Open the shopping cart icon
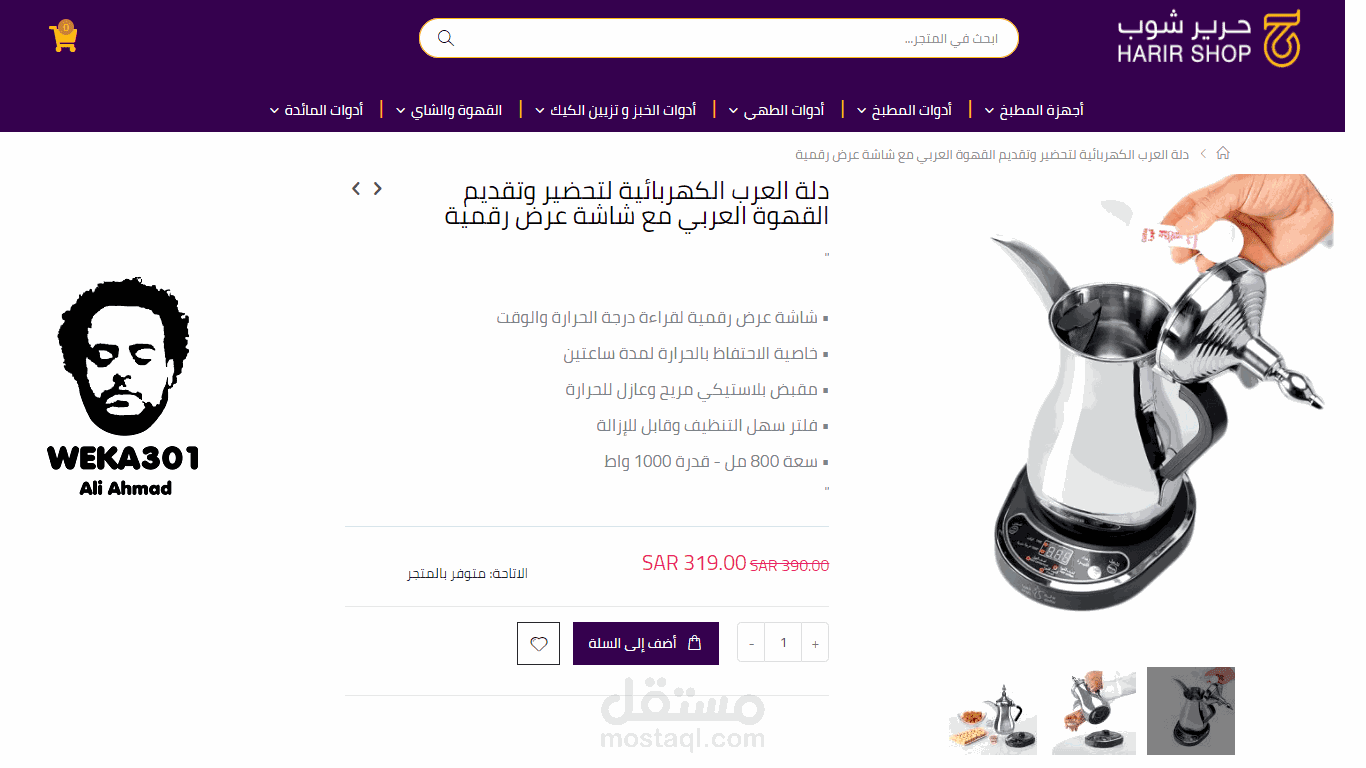 coord(63,37)
